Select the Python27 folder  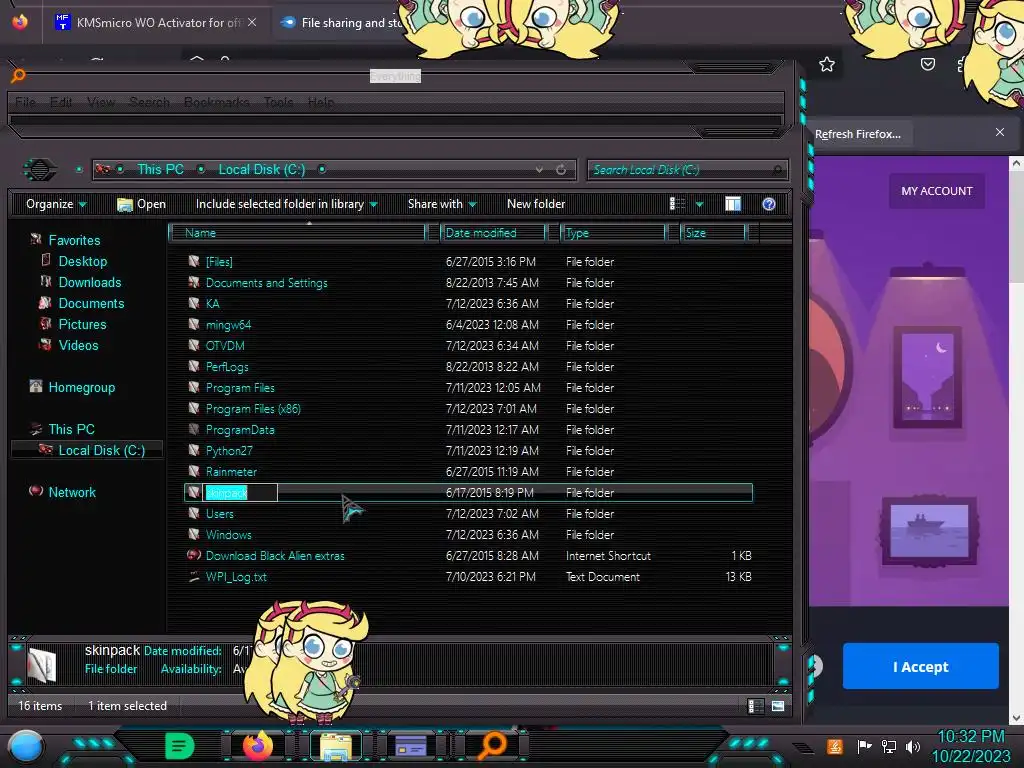[x=229, y=451]
